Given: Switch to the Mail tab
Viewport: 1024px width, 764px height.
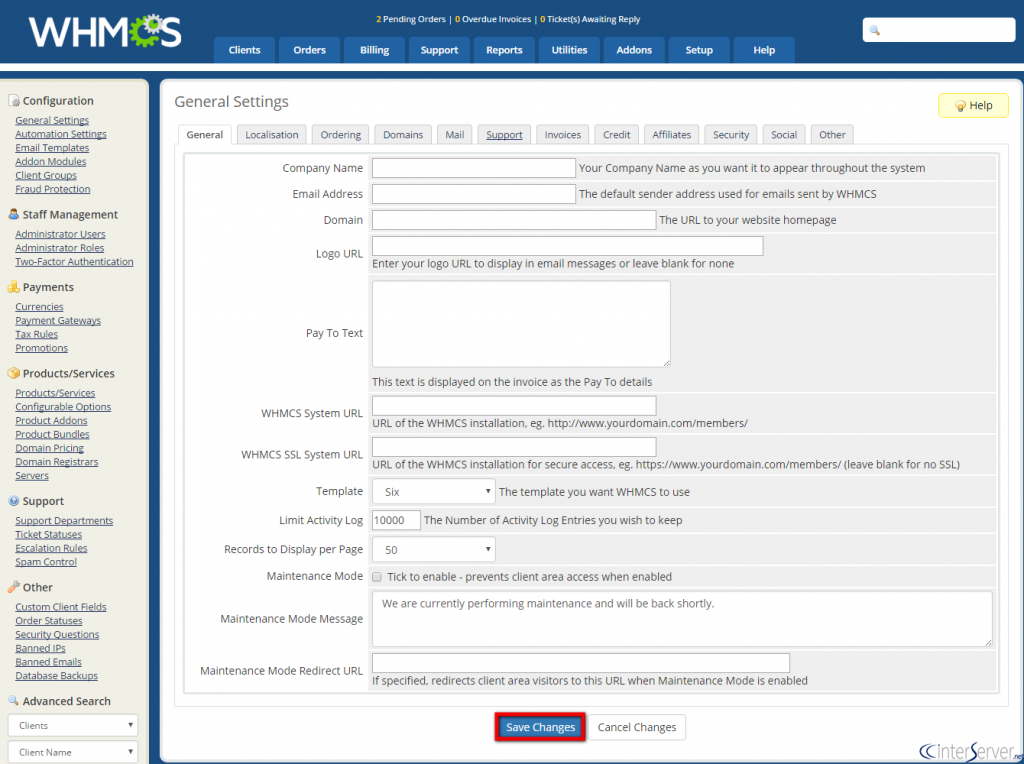Looking at the screenshot, I should (455, 135).
